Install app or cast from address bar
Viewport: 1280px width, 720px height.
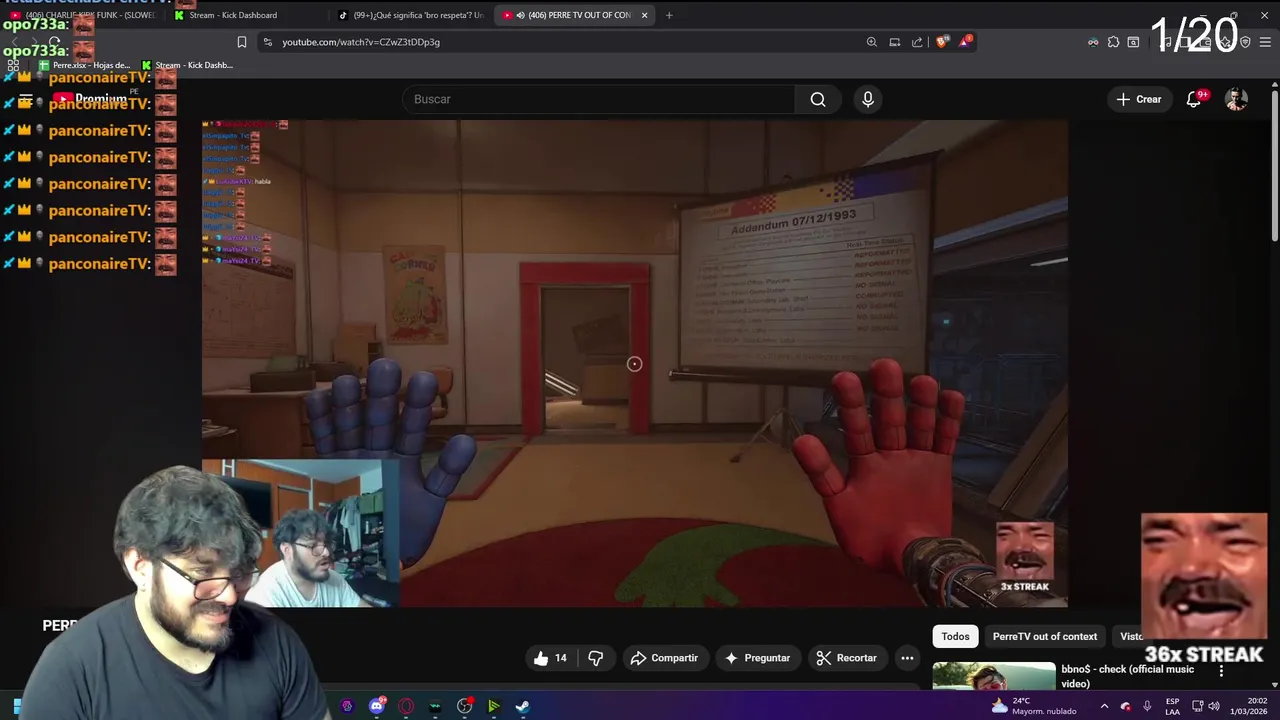(895, 42)
